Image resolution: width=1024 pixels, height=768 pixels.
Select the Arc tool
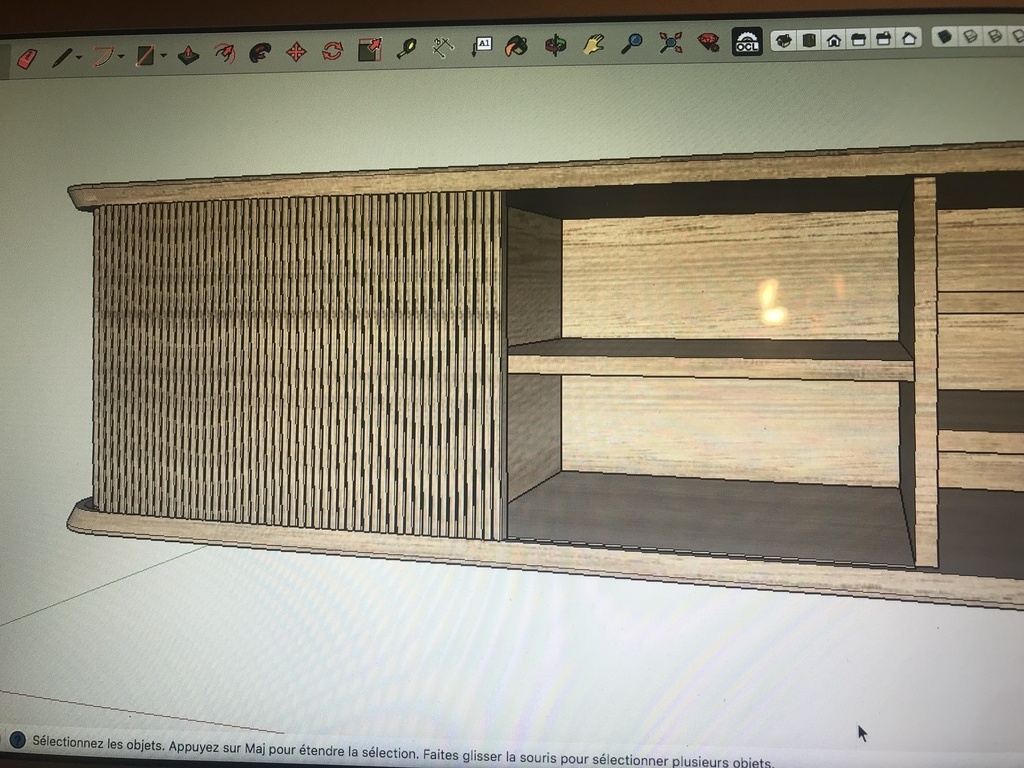[103, 56]
